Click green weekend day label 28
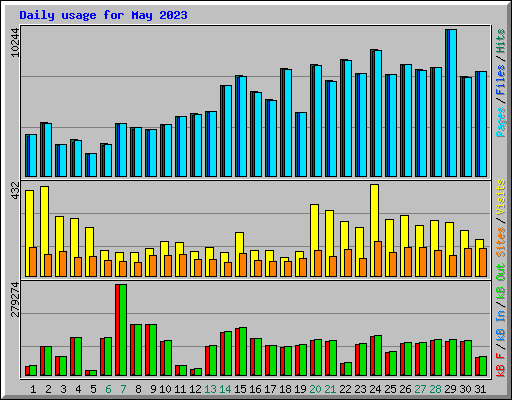The height and width of the screenshot is (400, 512). pos(435,389)
